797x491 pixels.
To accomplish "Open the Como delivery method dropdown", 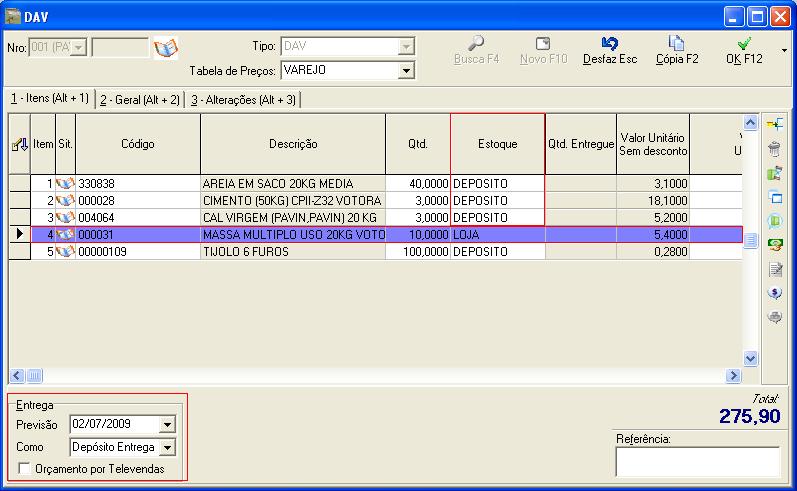I will (167, 448).
